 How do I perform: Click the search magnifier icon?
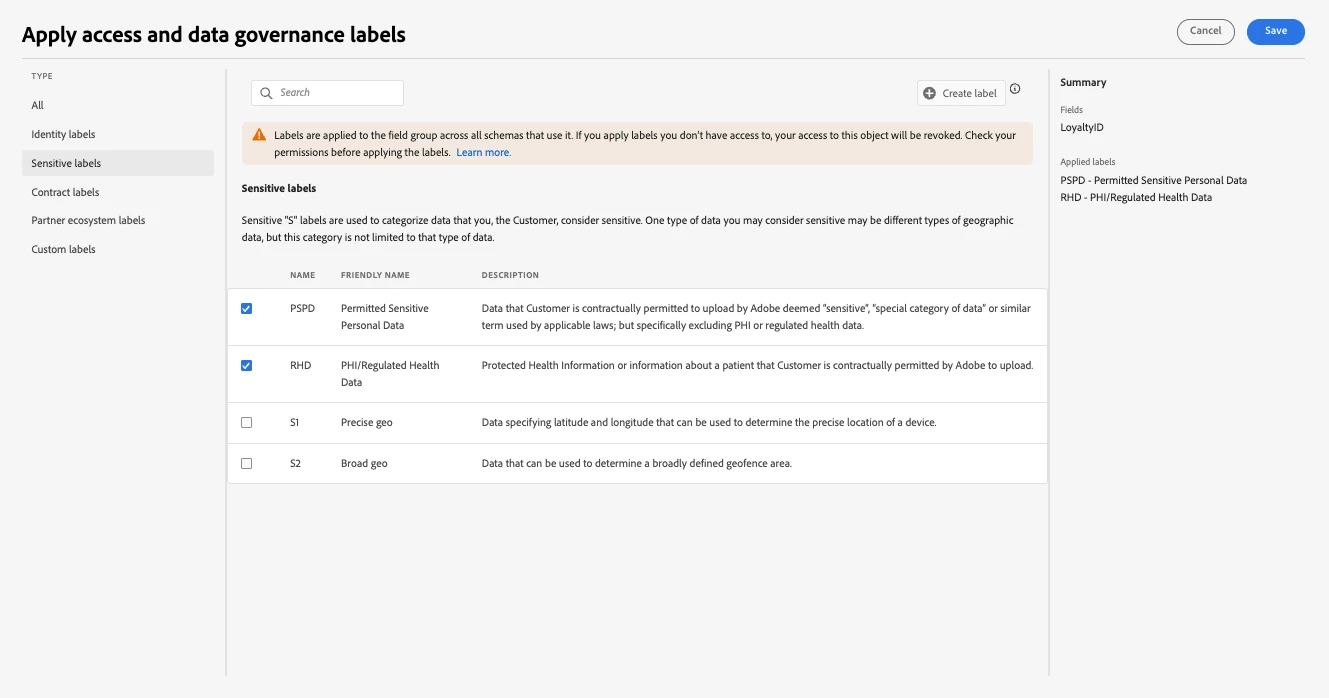(x=266, y=93)
